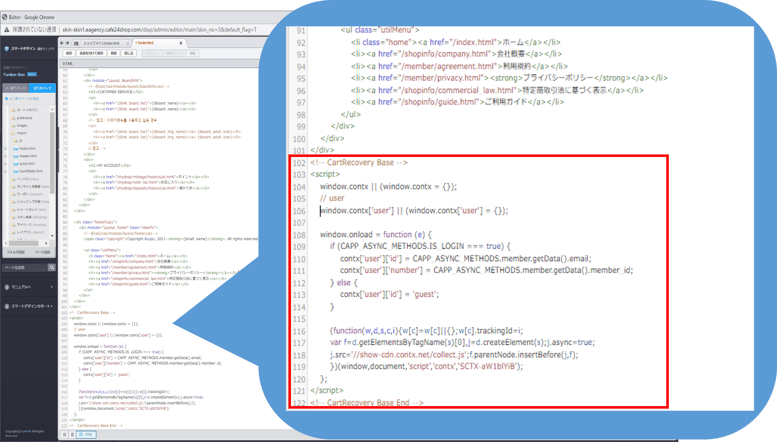Viewport: 777px width, 442px height.
Task: Click the page search magnifier icon
Action: coord(52,268)
